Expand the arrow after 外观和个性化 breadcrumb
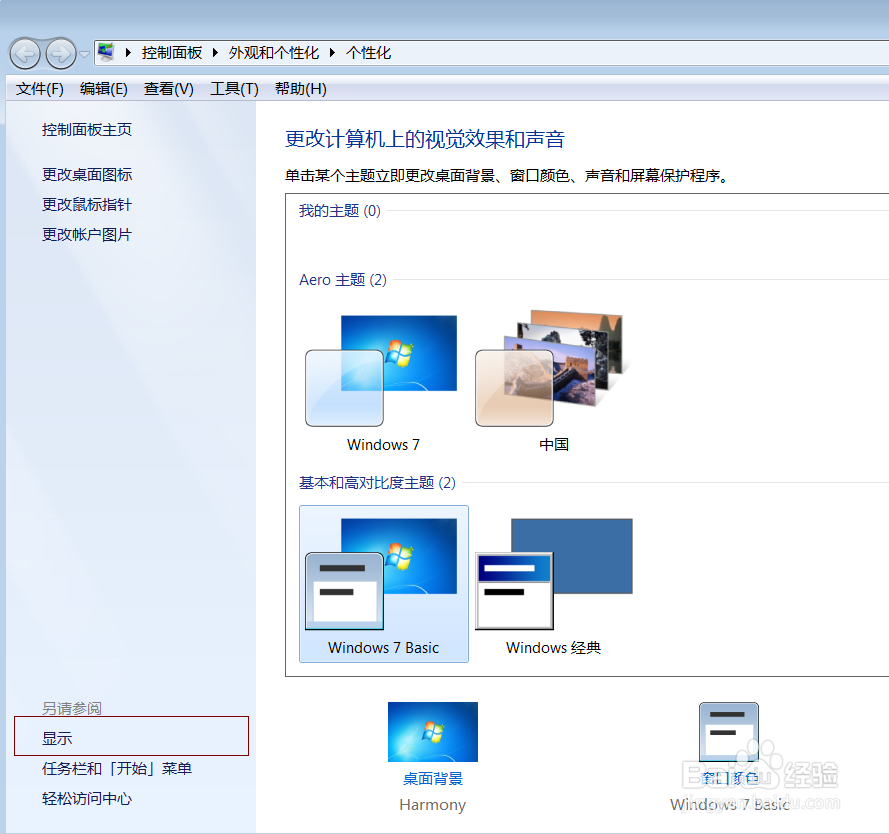 (332, 53)
